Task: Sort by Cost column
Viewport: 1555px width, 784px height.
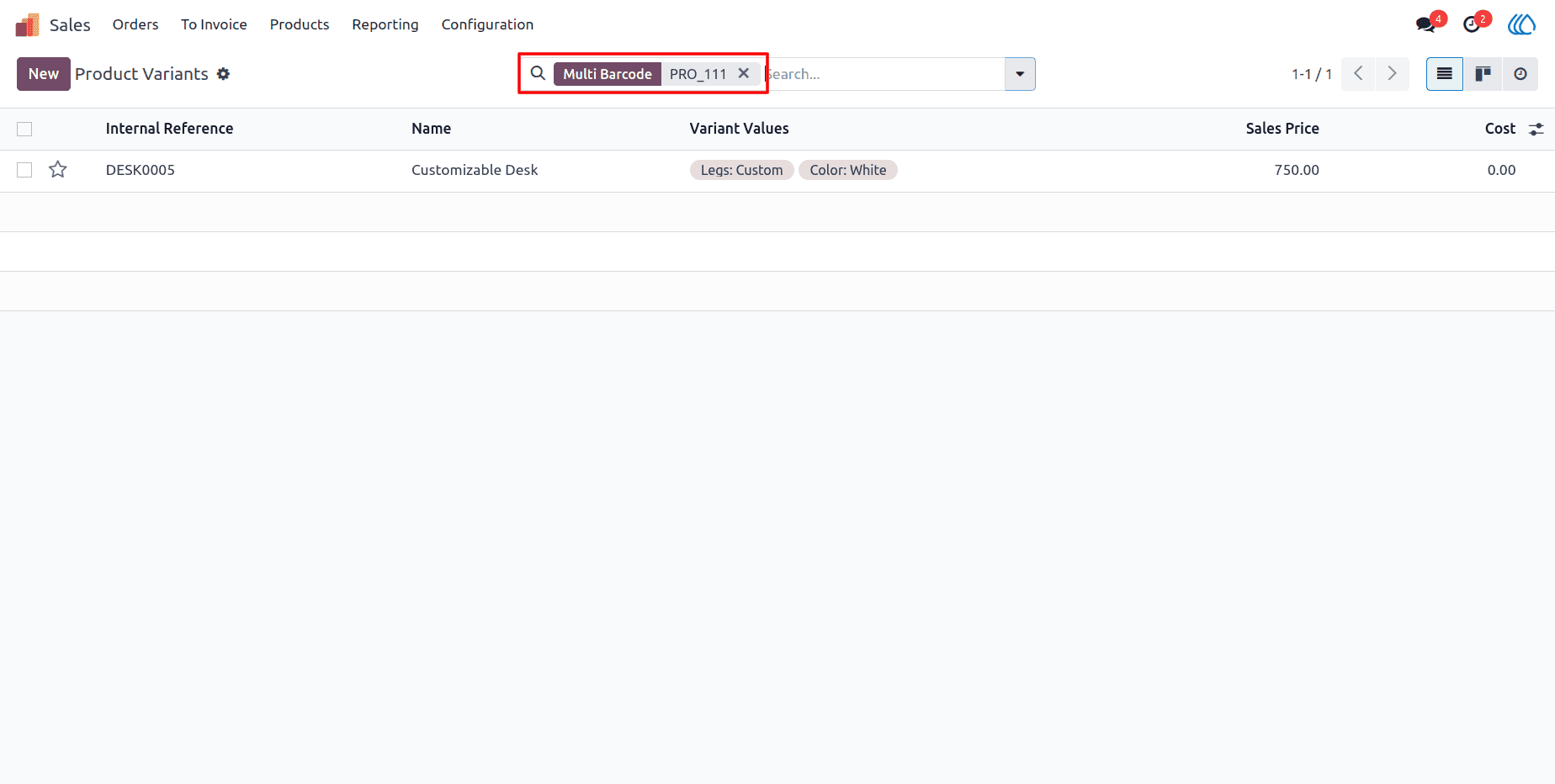Action: tap(1499, 129)
